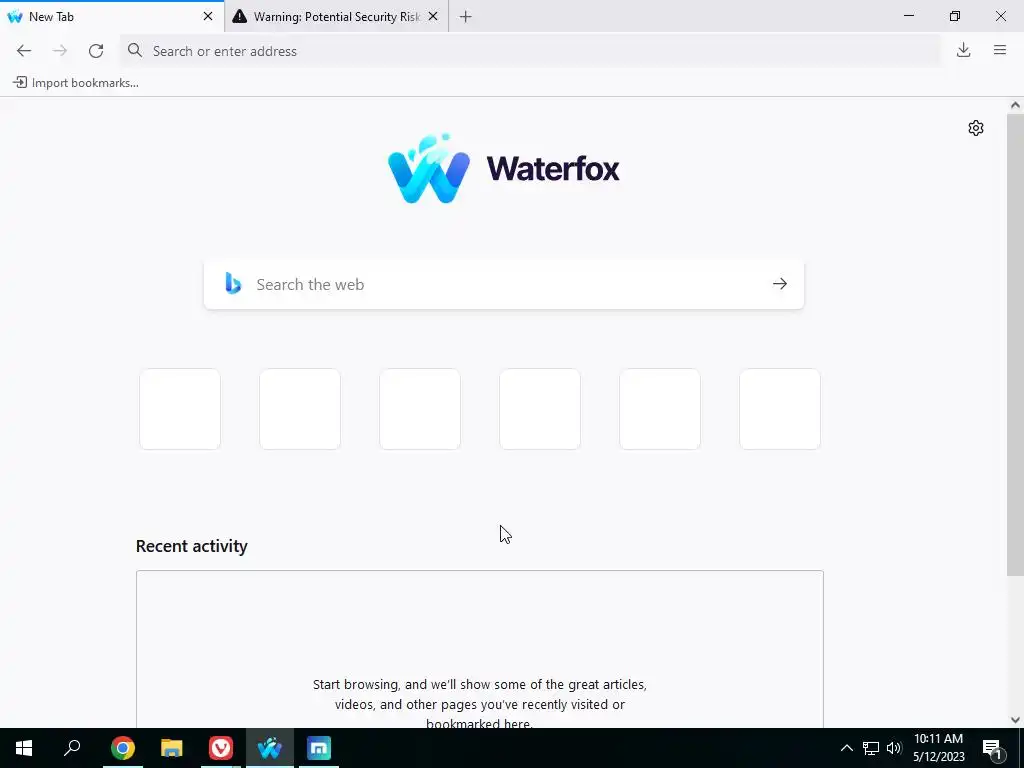Open the second empty shortcut tile
Viewport: 1024px width, 768px height.
pos(300,409)
